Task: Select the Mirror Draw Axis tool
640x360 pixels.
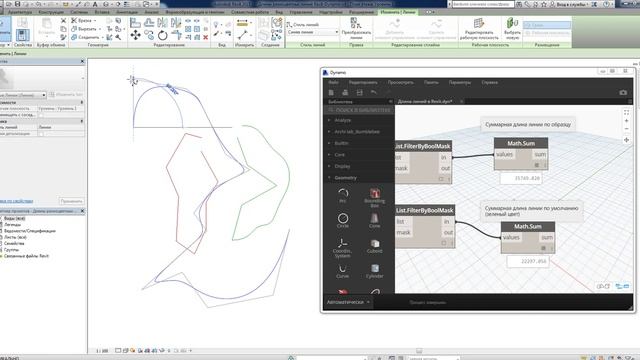Action: 176,23
